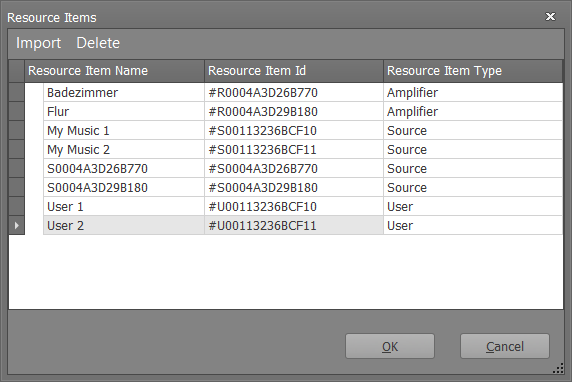Image resolution: width=572 pixels, height=382 pixels.
Task: Confirm with the OK button
Action: point(390,346)
